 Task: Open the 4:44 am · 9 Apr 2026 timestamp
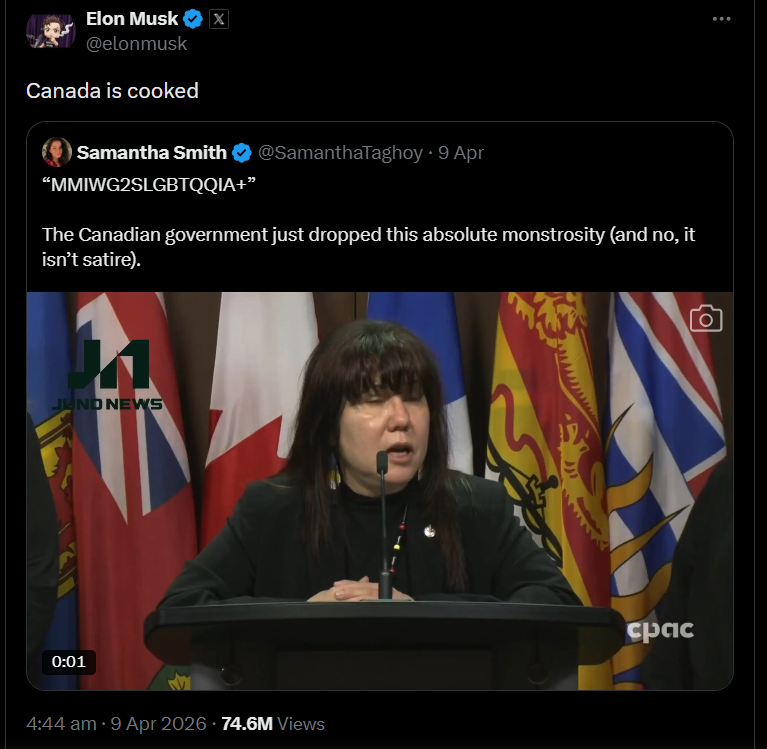[x=116, y=724]
